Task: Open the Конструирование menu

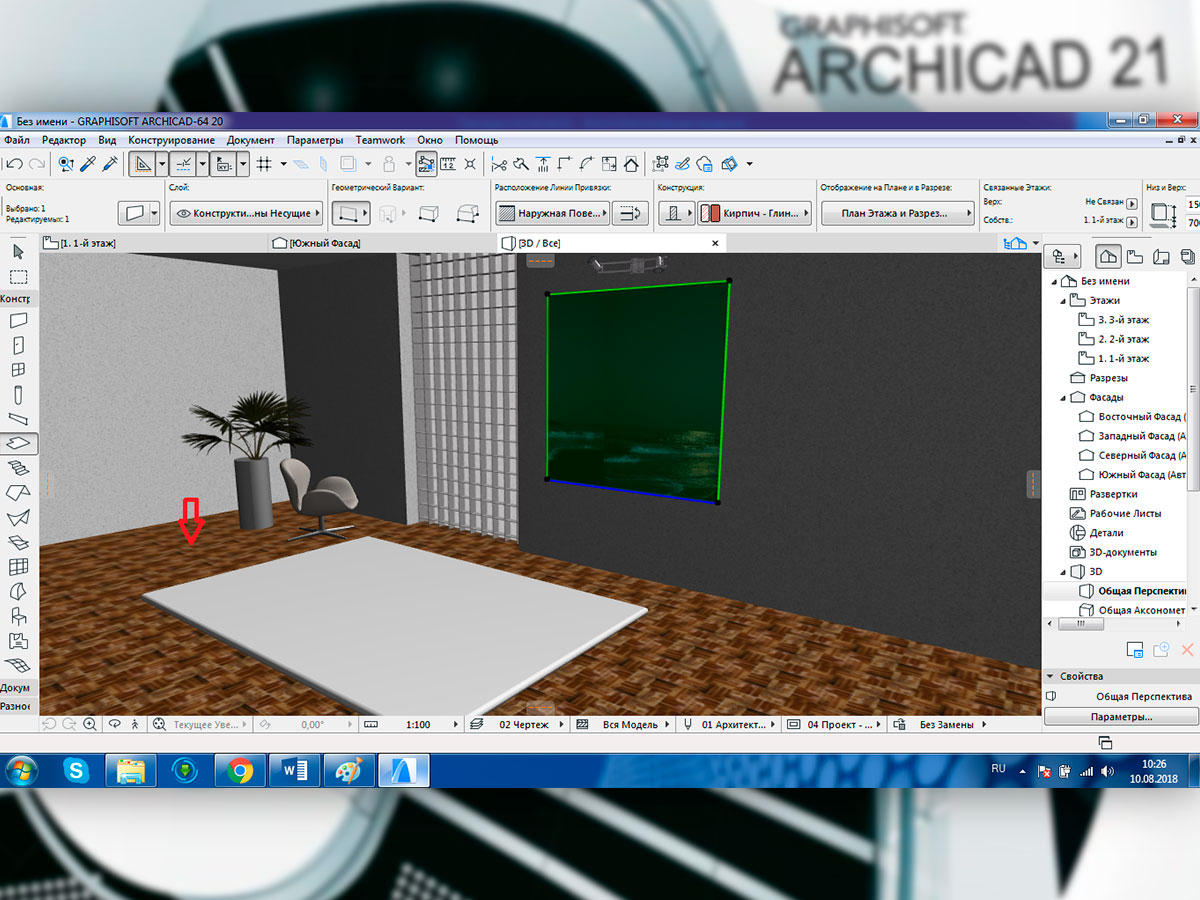Action: click(x=171, y=140)
